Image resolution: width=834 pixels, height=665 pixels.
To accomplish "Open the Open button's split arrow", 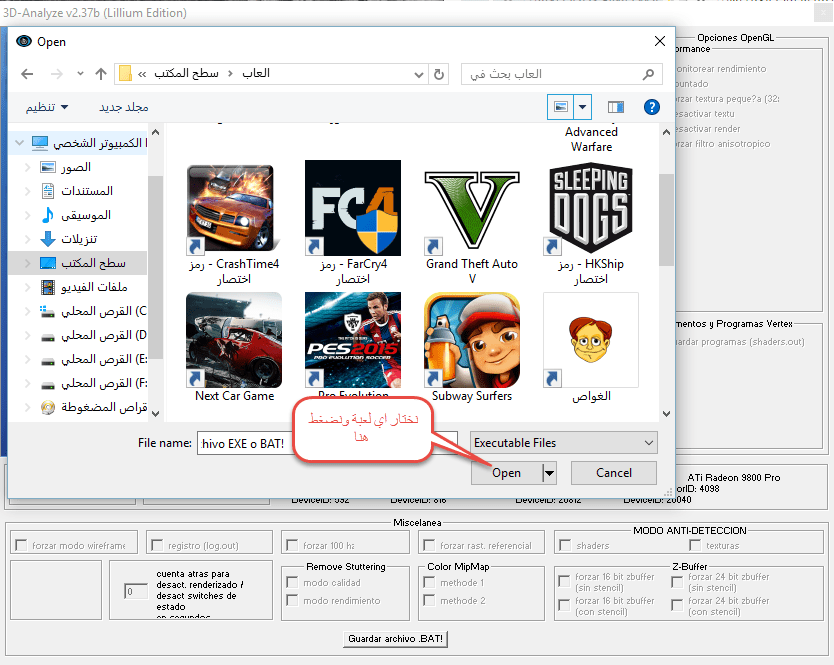I will click(x=549, y=473).
